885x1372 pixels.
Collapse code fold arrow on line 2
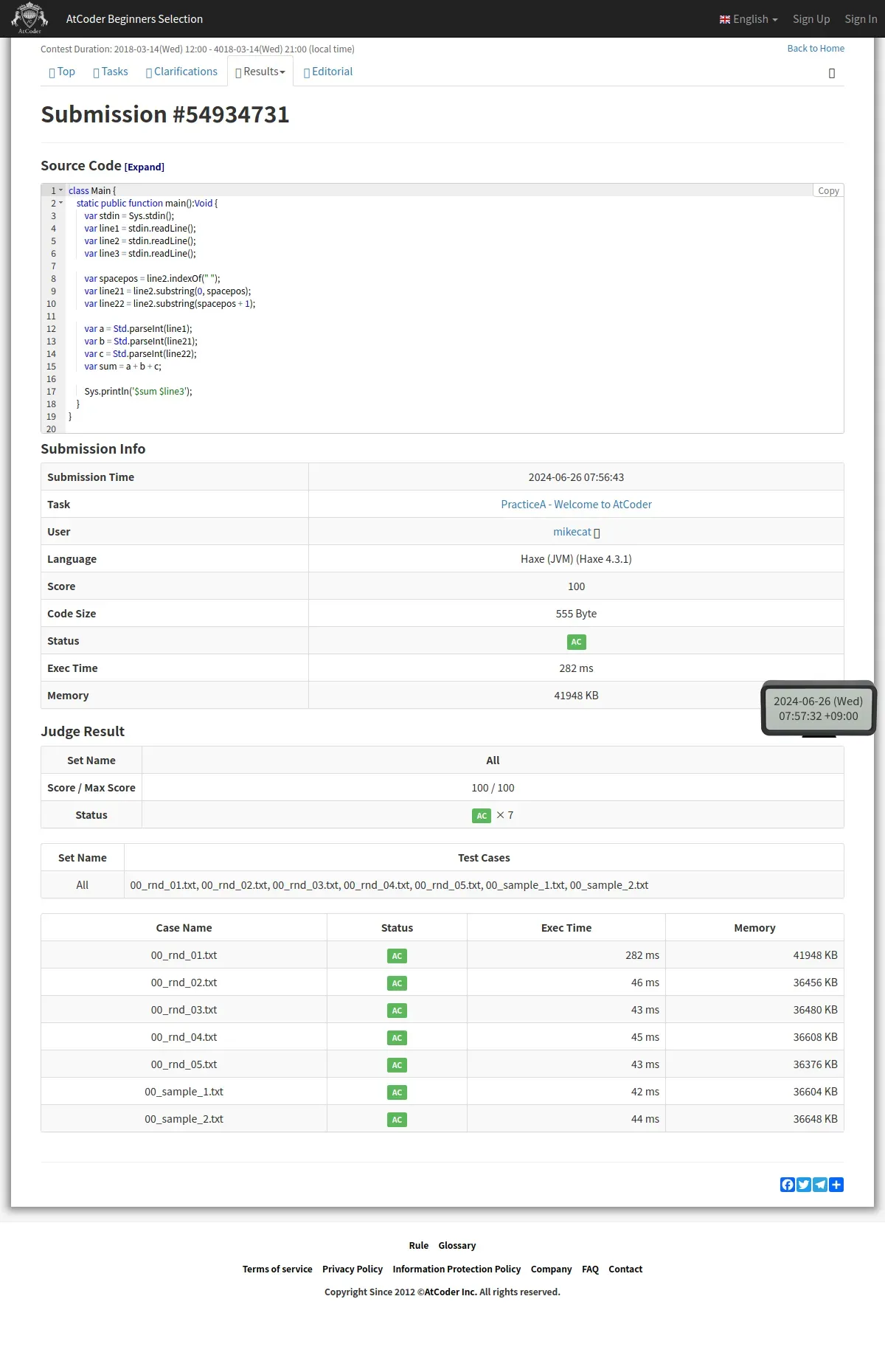point(61,203)
